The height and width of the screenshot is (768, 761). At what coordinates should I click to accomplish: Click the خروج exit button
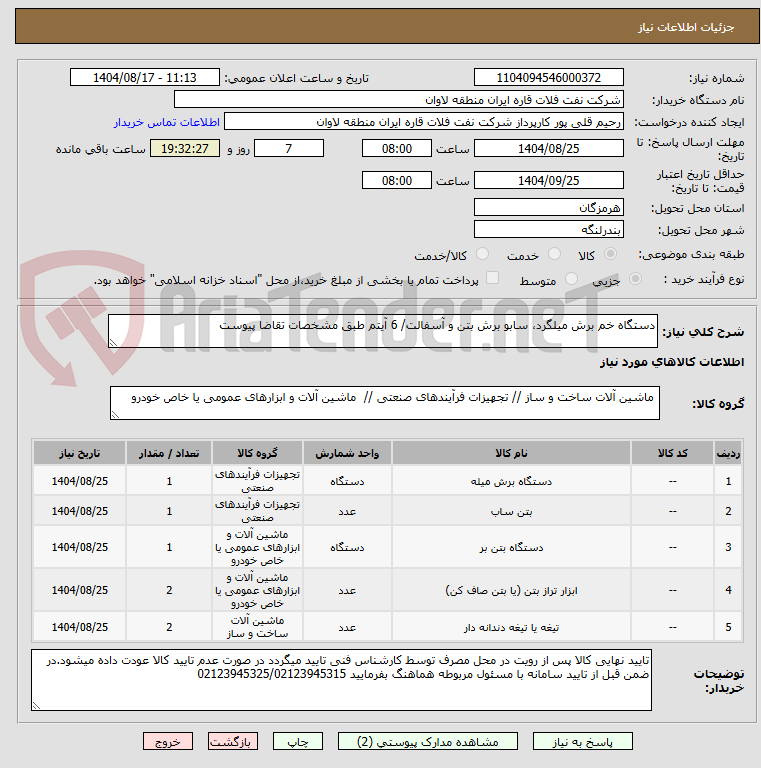(x=168, y=742)
